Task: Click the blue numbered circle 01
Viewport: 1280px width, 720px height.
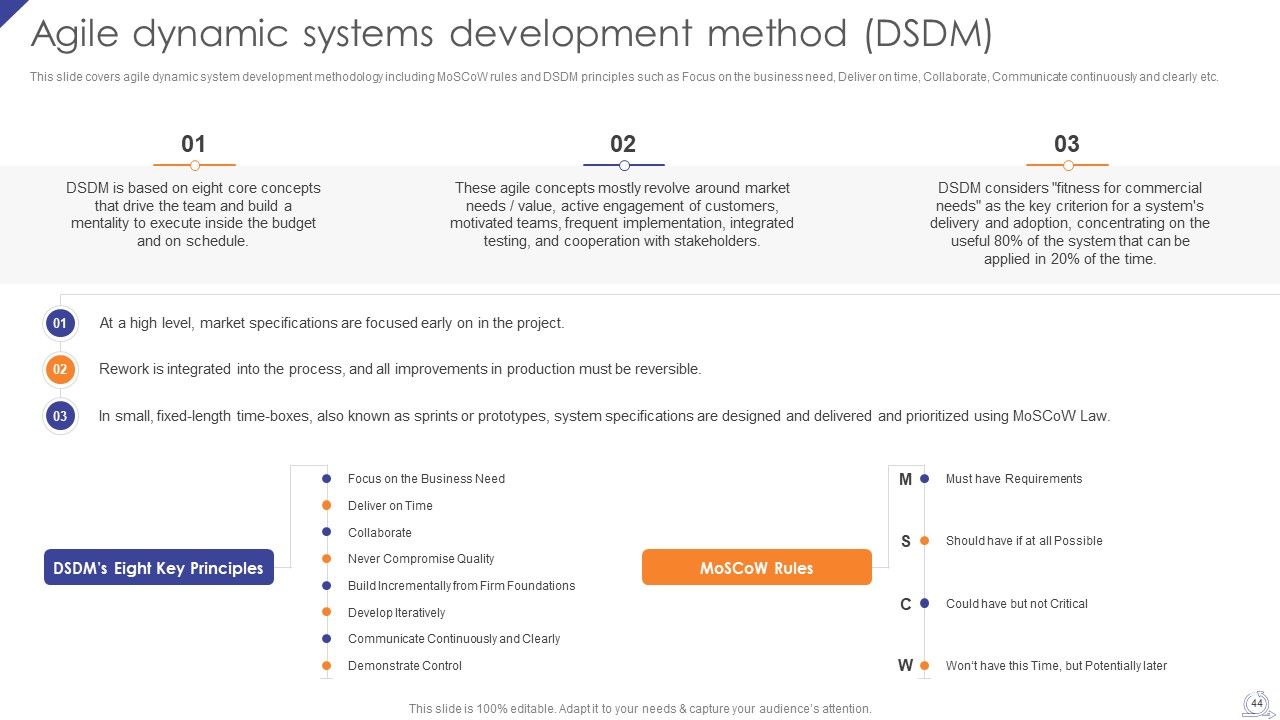Action: (x=60, y=323)
